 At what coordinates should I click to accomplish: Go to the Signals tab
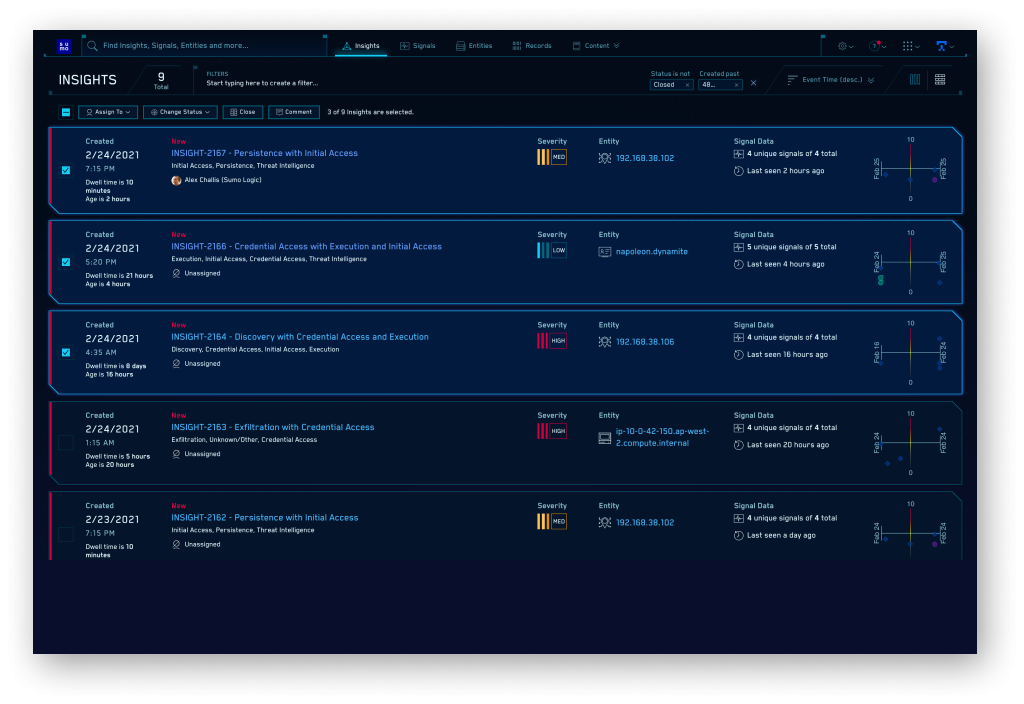pos(417,46)
